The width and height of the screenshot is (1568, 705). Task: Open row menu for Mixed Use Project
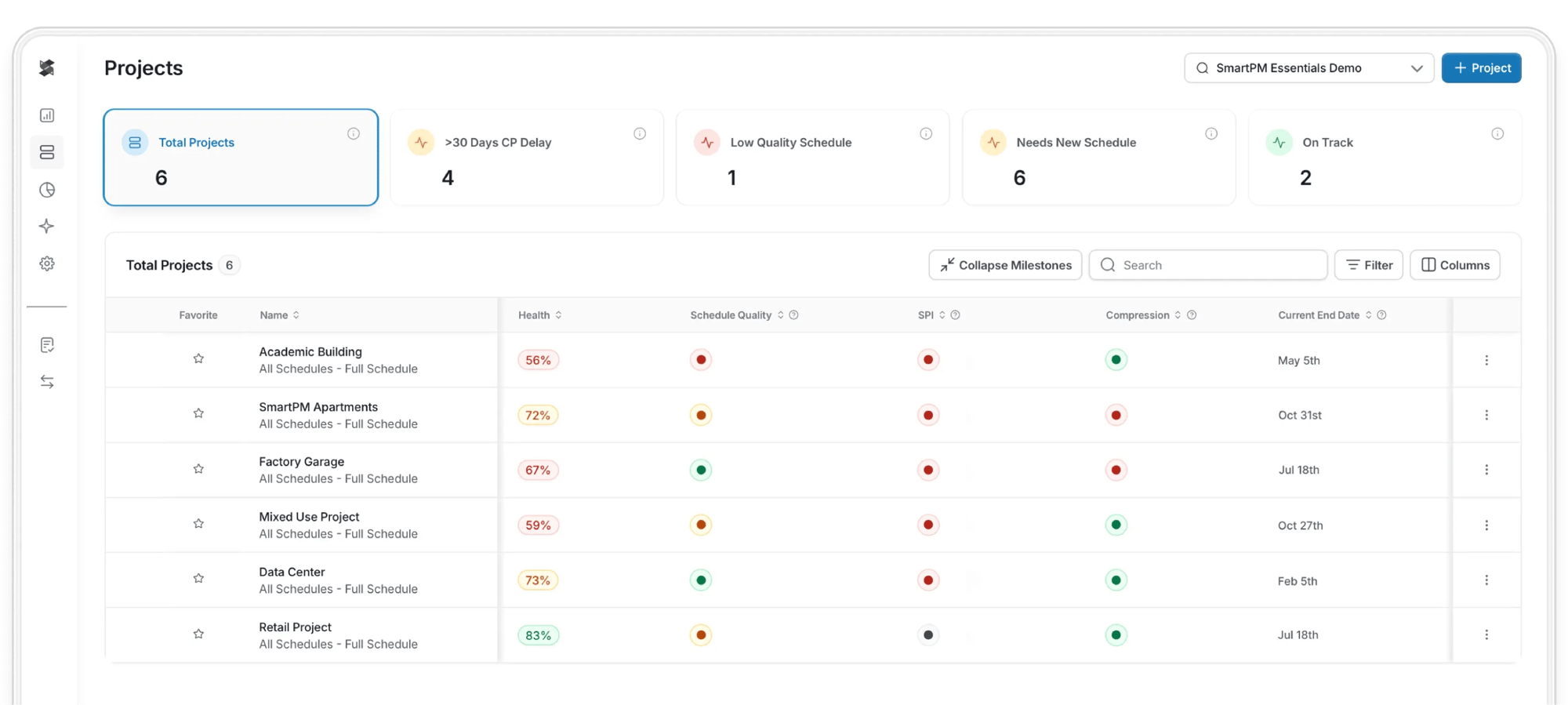1486,525
